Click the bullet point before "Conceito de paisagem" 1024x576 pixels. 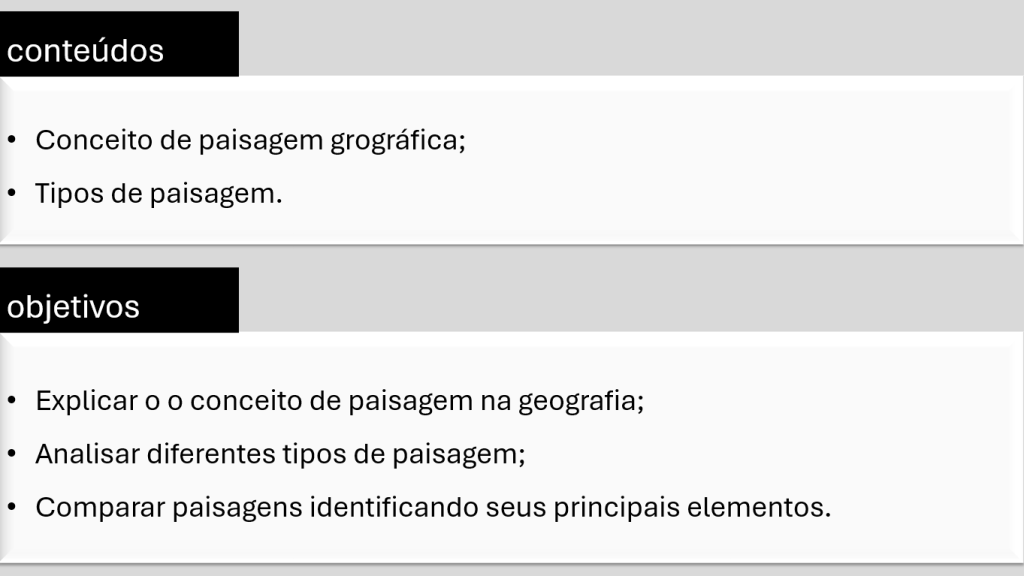pos(11,140)
